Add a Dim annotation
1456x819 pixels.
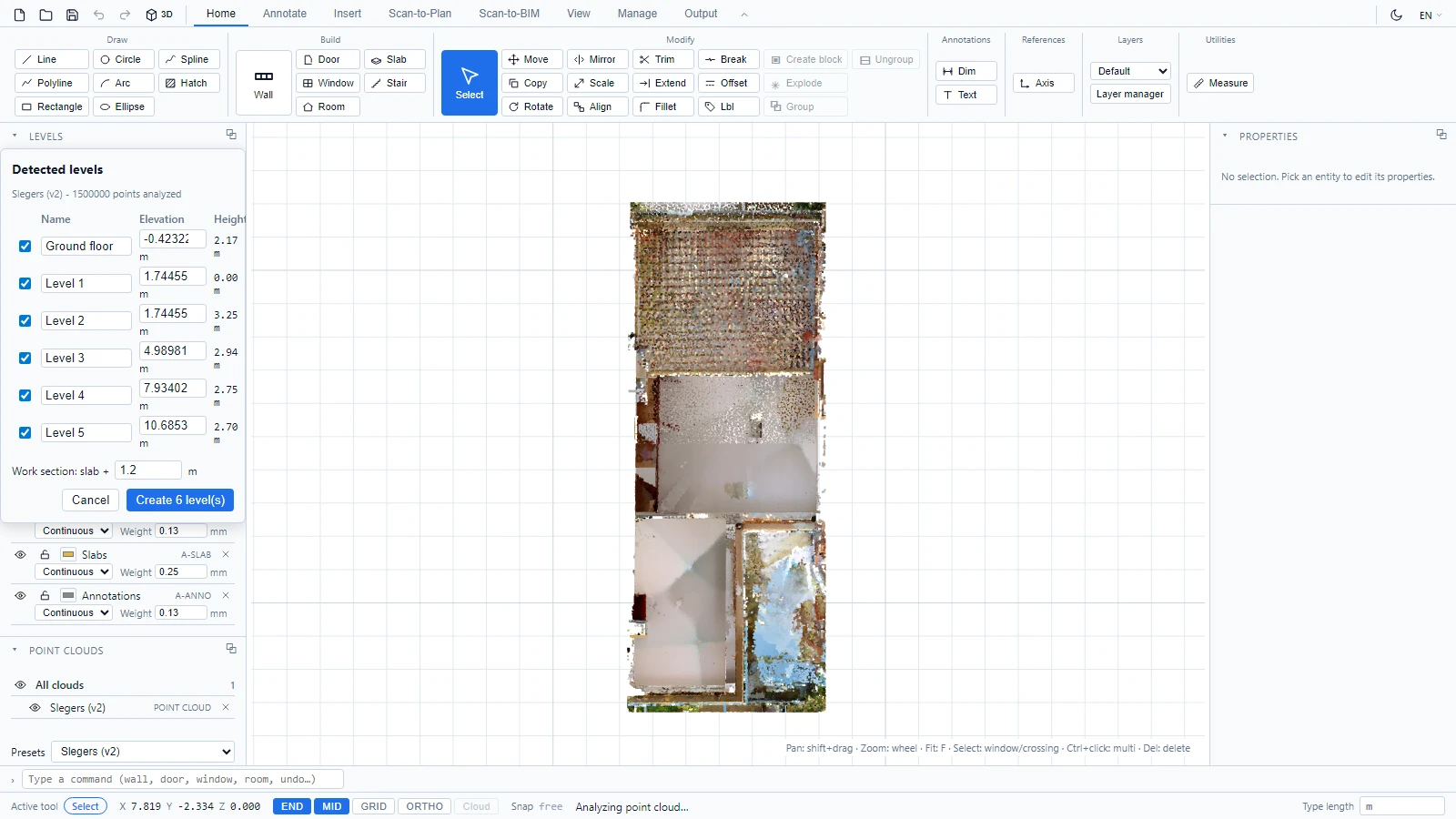[x=966, y=71]
